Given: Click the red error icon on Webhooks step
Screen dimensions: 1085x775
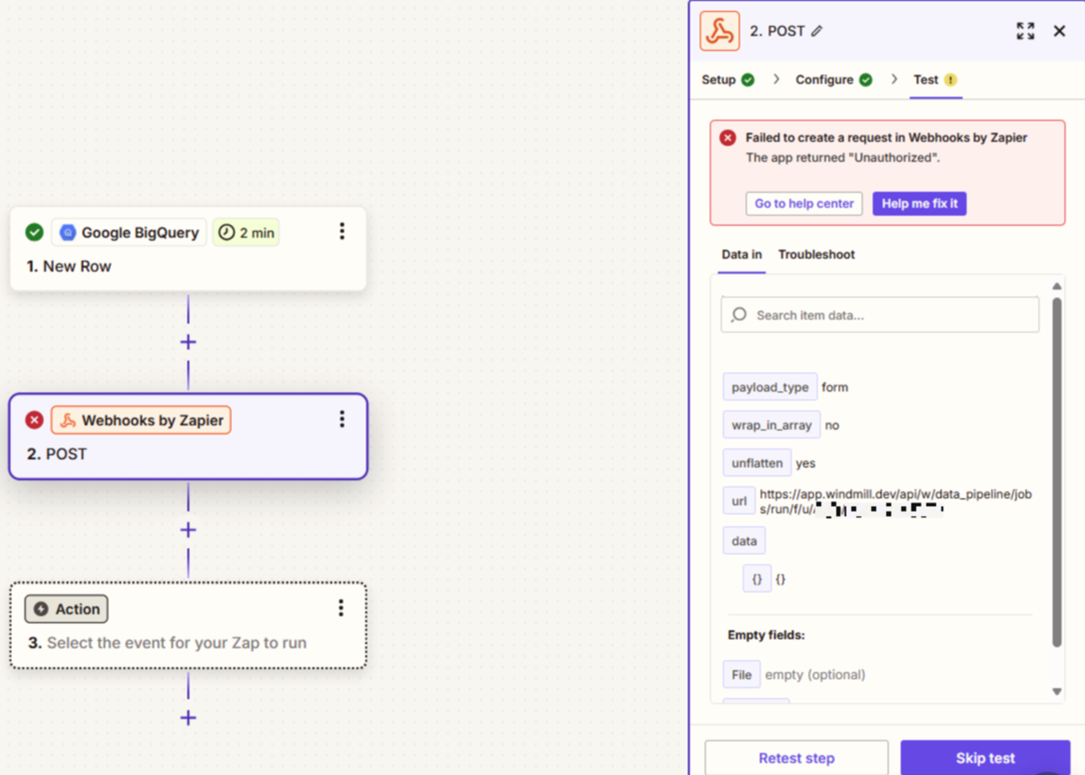Looking at the screenshot, I should (34, 420).
